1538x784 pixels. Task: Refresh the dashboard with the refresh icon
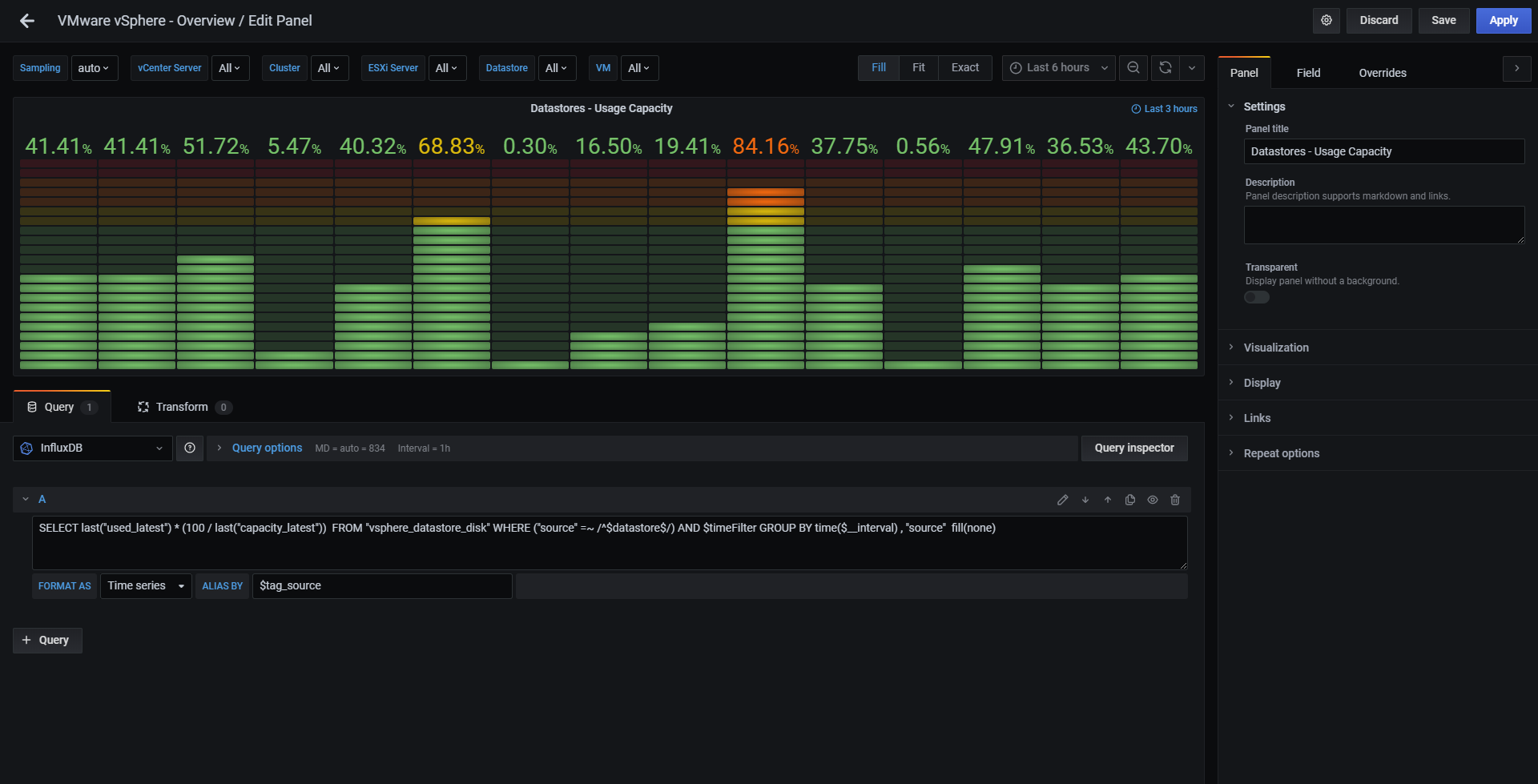(1166, 68)
